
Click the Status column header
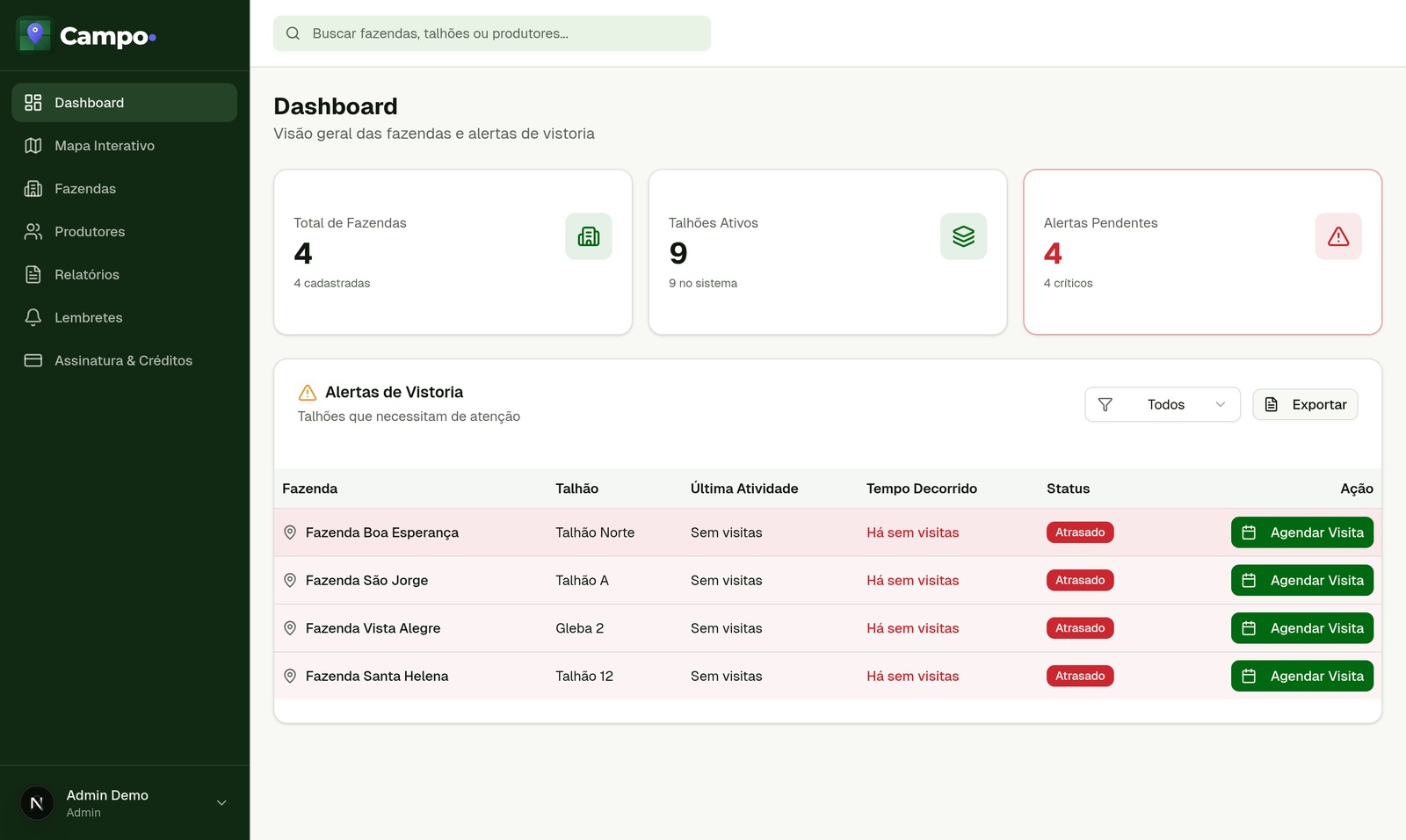coord(1068,489)
